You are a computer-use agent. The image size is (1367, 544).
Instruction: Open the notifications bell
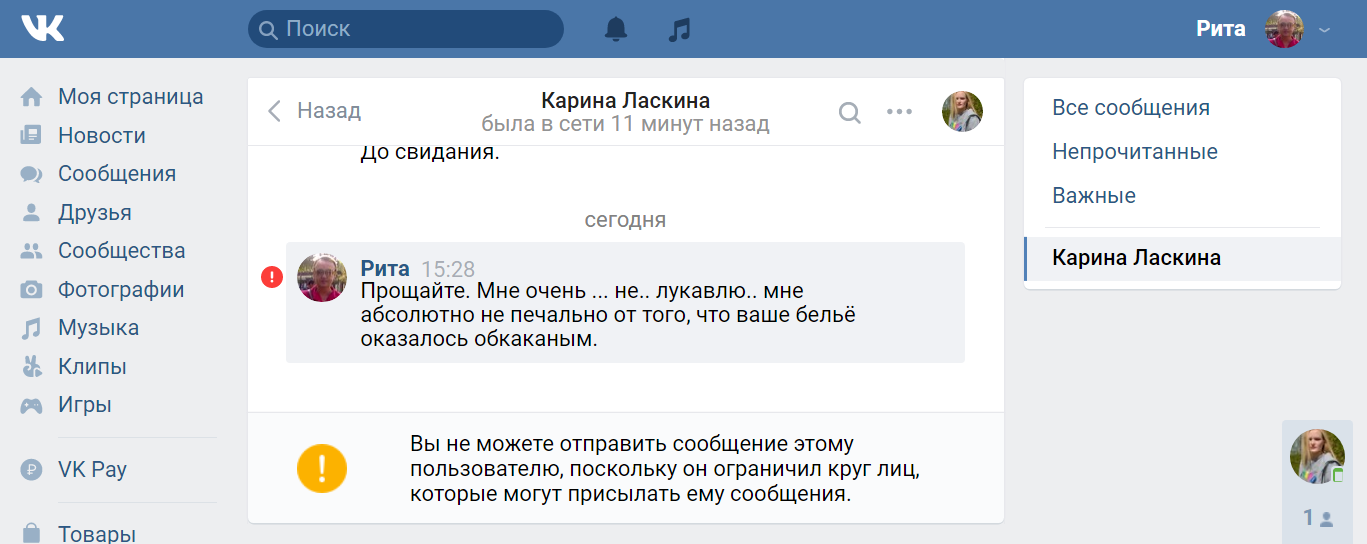click(616, 30)
